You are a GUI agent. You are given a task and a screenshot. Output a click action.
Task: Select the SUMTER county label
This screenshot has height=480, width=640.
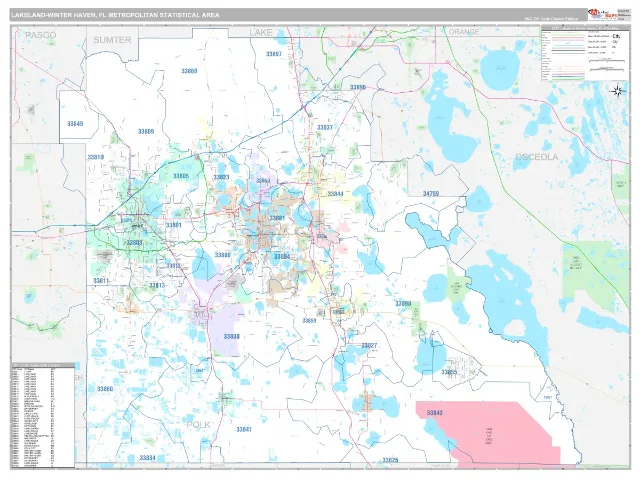112,40
